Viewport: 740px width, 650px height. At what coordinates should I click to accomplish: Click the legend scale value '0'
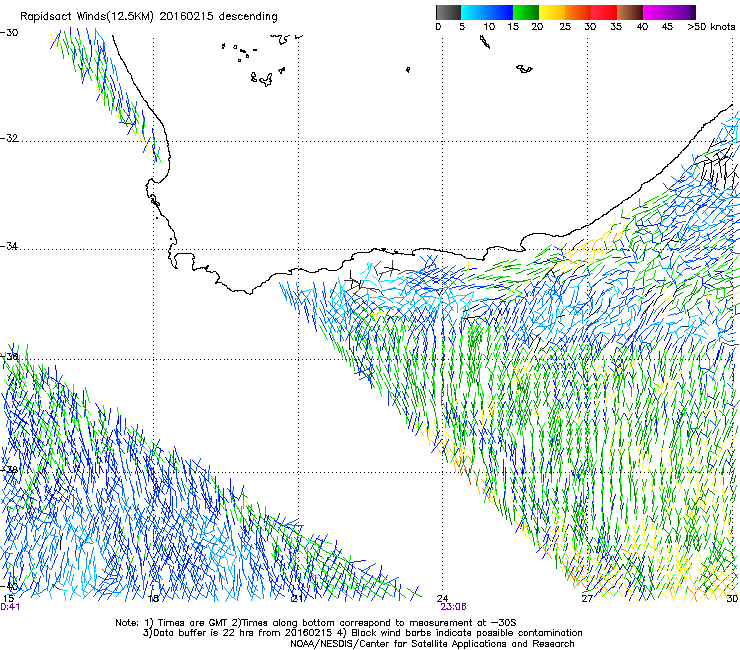pos(438,27)
